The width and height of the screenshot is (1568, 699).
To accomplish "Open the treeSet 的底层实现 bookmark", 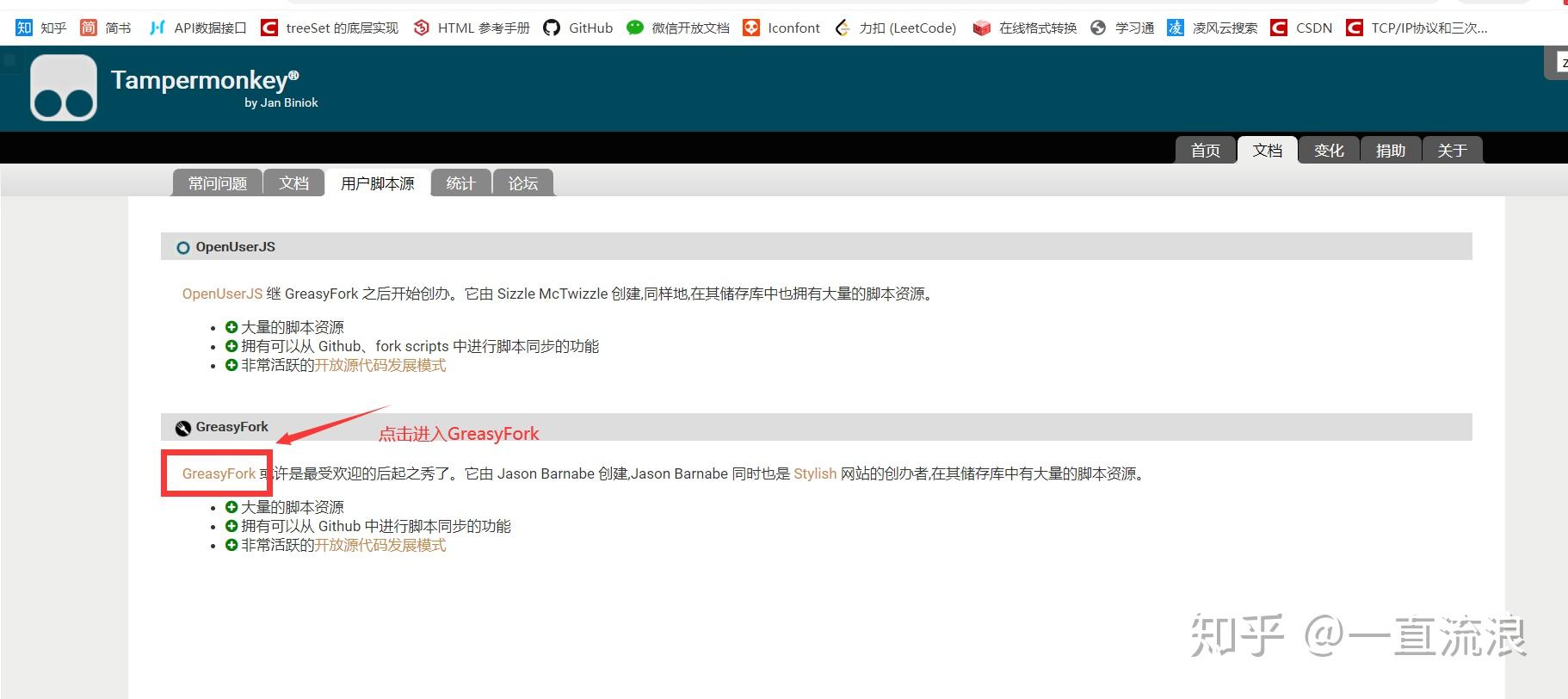I will coord(330,28).
